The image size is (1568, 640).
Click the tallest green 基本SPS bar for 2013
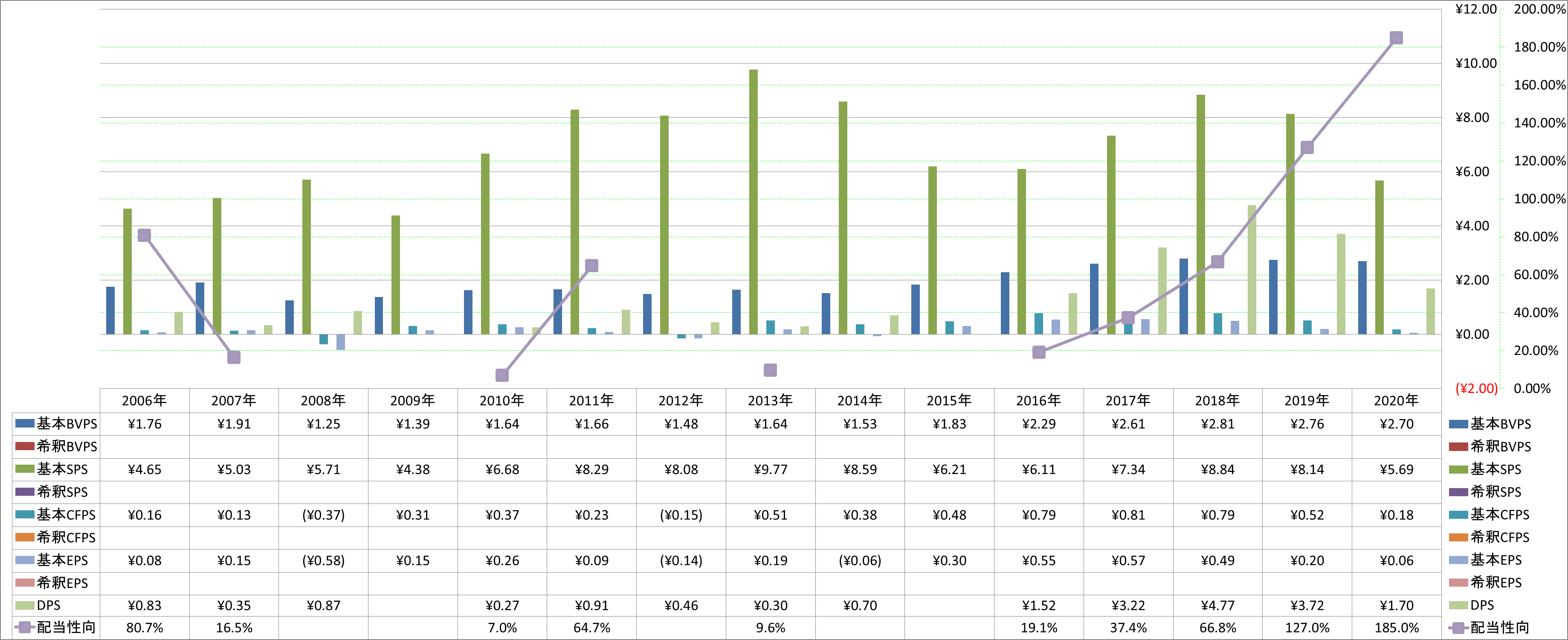754,201
